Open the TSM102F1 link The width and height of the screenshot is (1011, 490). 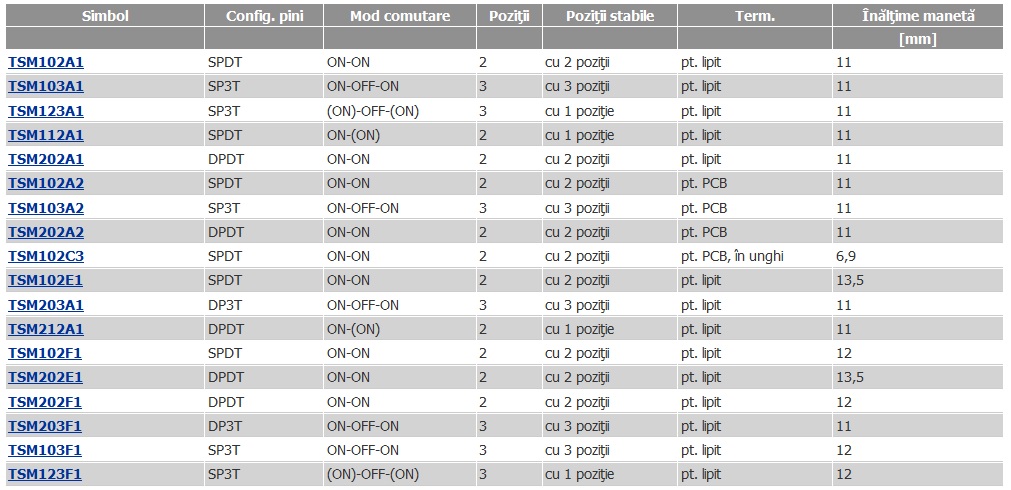coord(45,353)
